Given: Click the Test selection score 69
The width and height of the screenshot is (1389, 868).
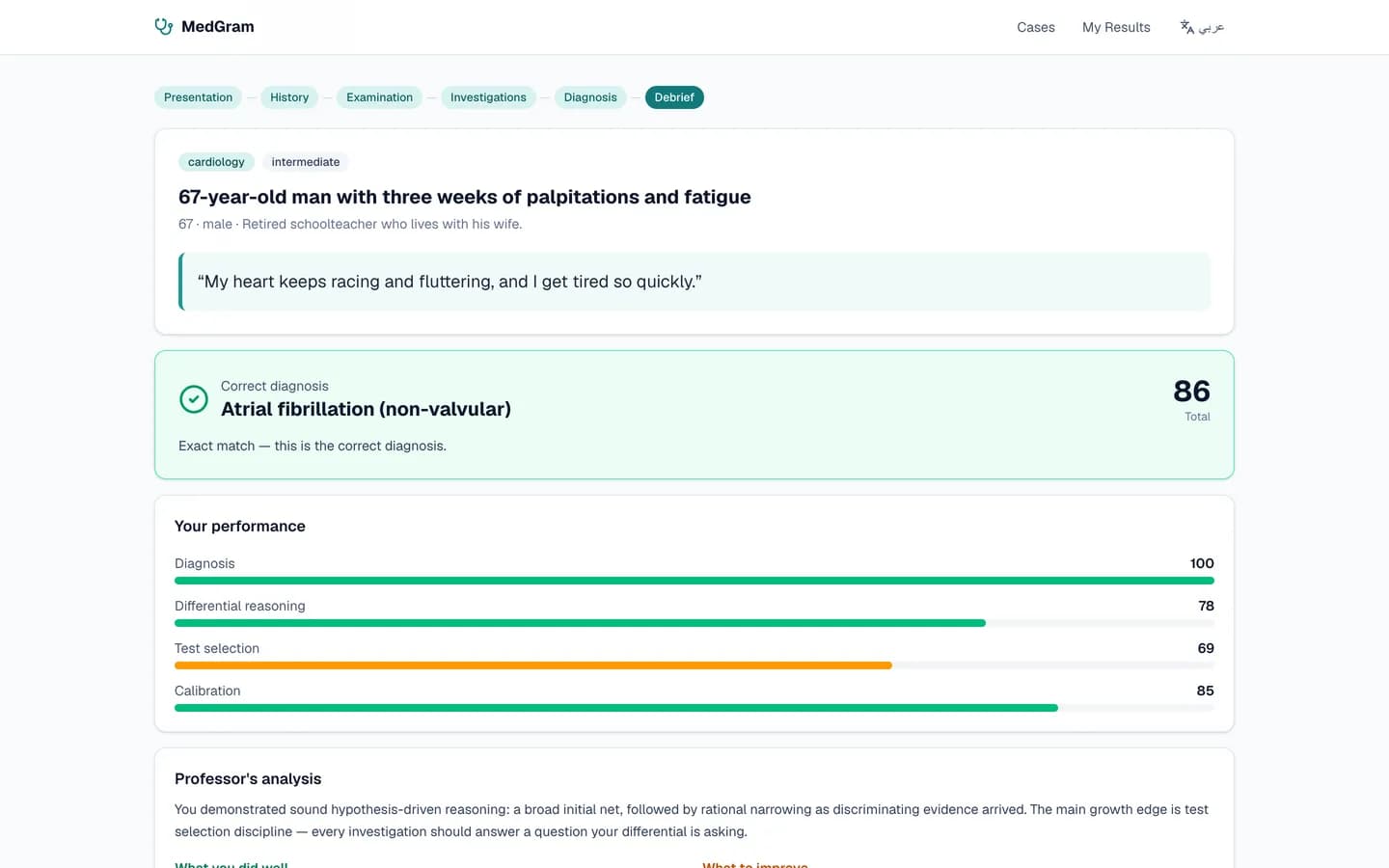Looking at the screenshot, I should (x=1206, y=648).
